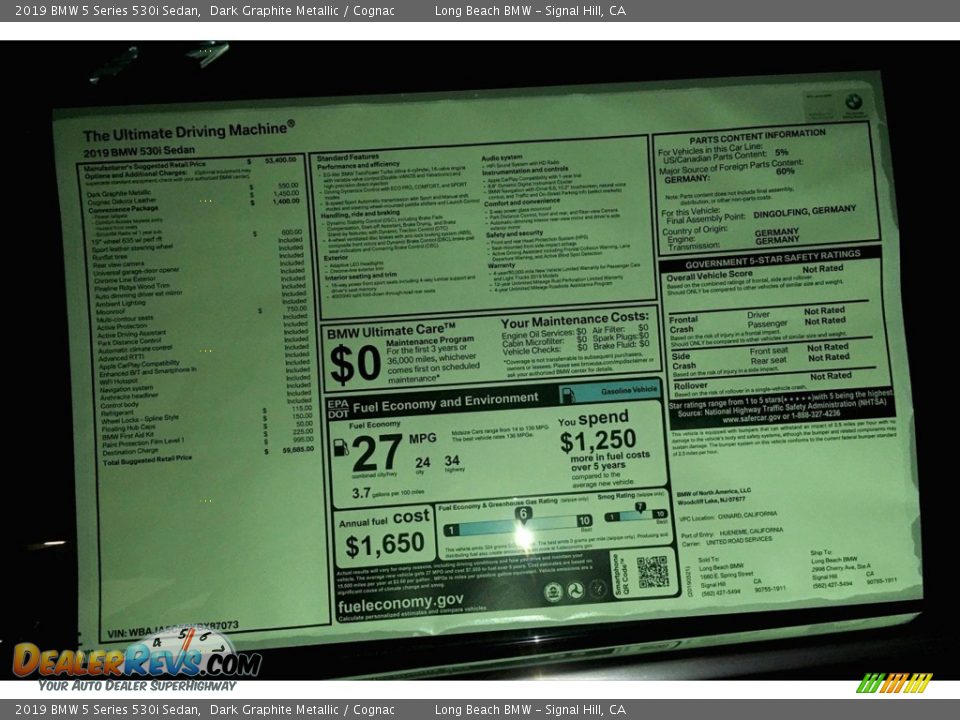
Task: Click the fueleconomy.gov link
Action: tap(400, 603)
